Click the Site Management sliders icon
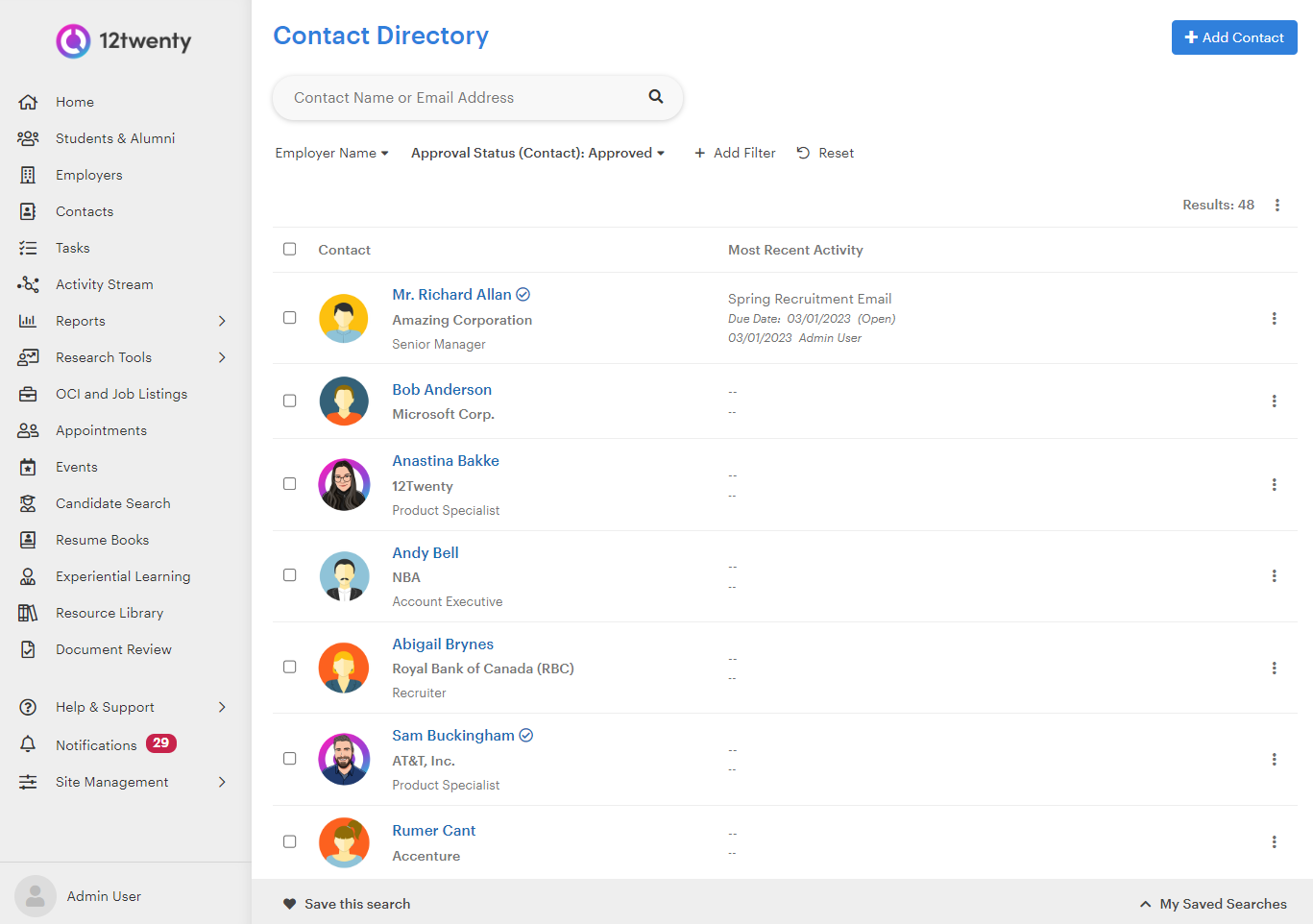 28,782
